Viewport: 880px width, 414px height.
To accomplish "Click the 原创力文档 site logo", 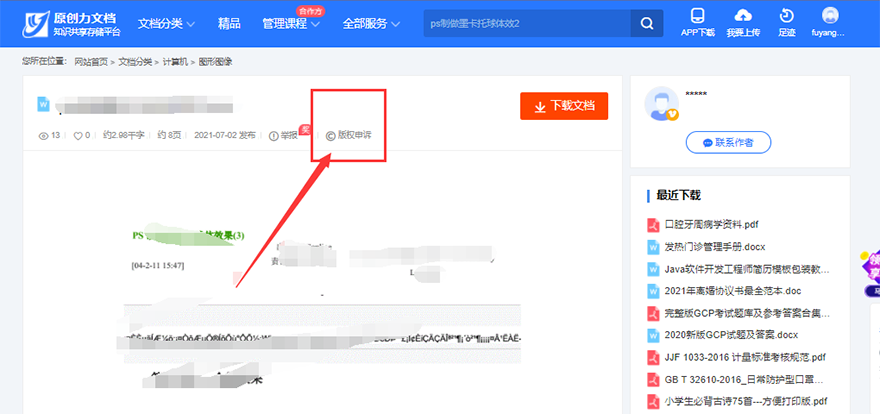I will tap(71, 24).
